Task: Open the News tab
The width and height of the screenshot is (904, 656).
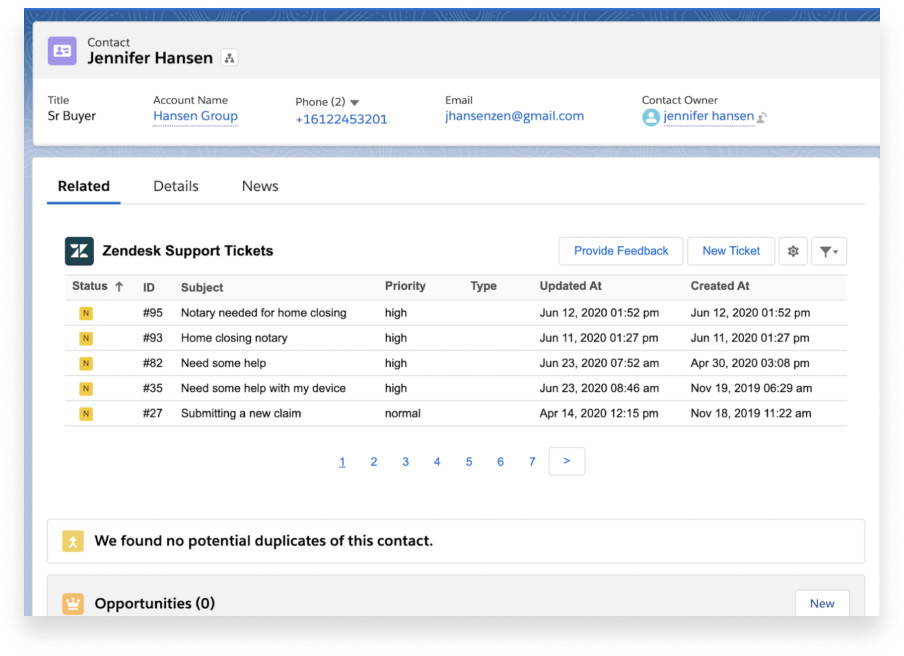Action: tap(260, 186)
